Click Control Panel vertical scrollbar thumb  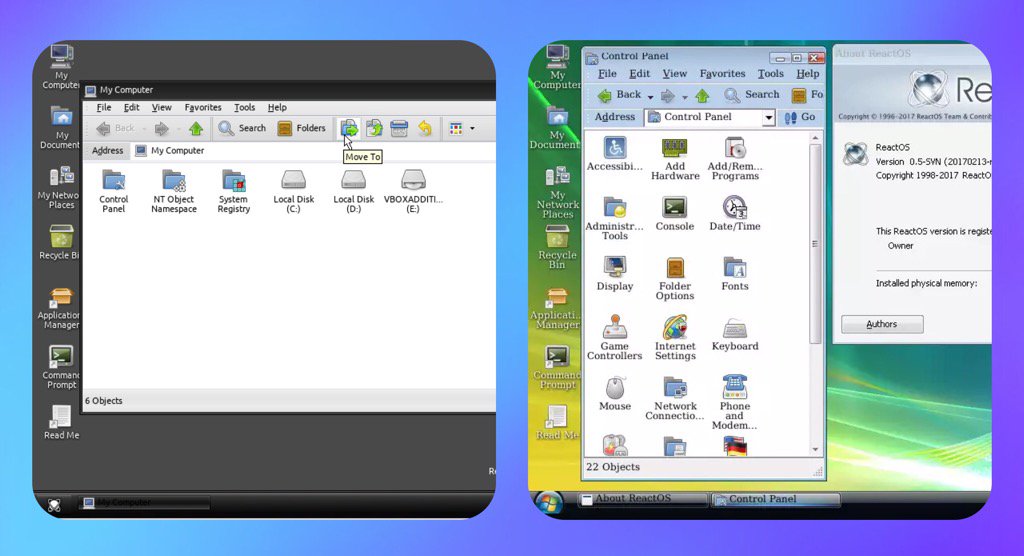point(815,243)
